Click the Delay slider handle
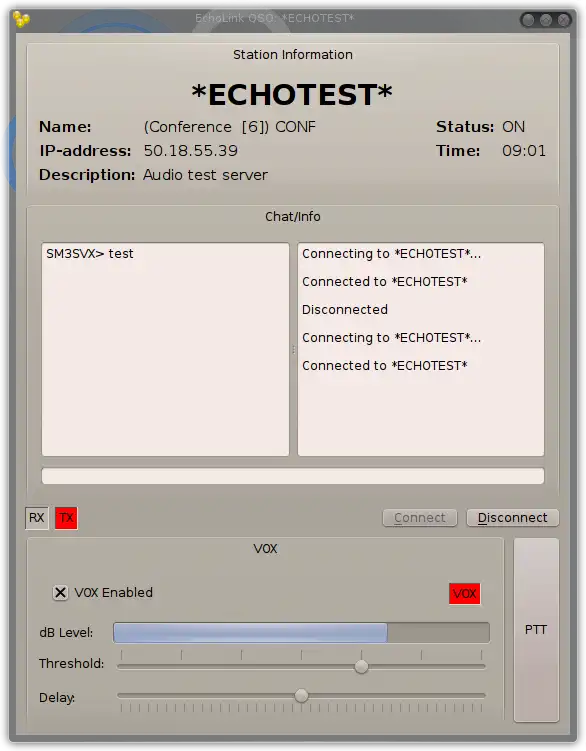The width and height of the screenshot is (586, 751). click(301, 695)
